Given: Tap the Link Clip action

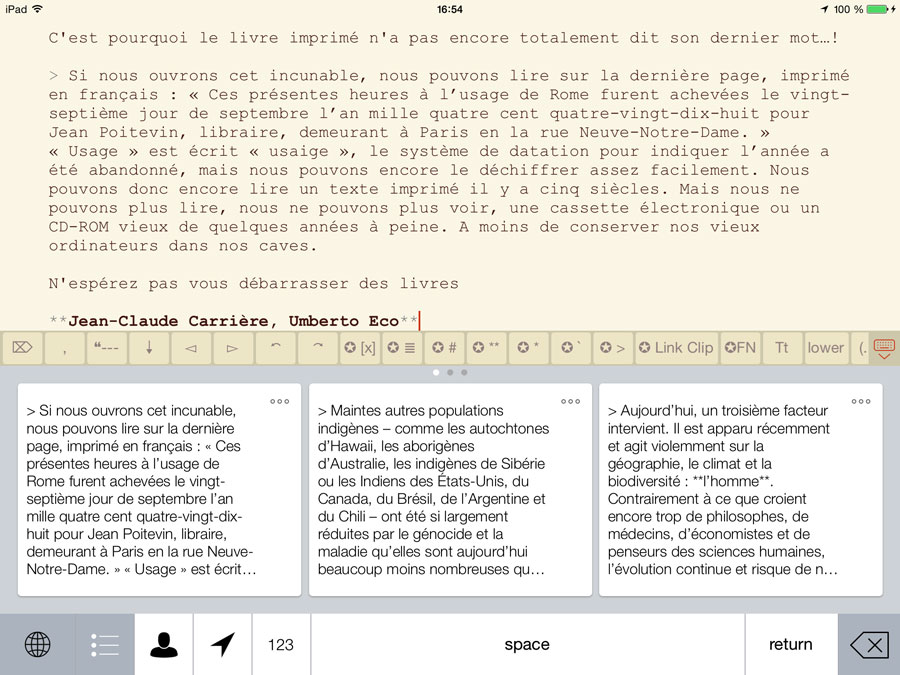Looking at the screenshot, I should coord(676,348).
